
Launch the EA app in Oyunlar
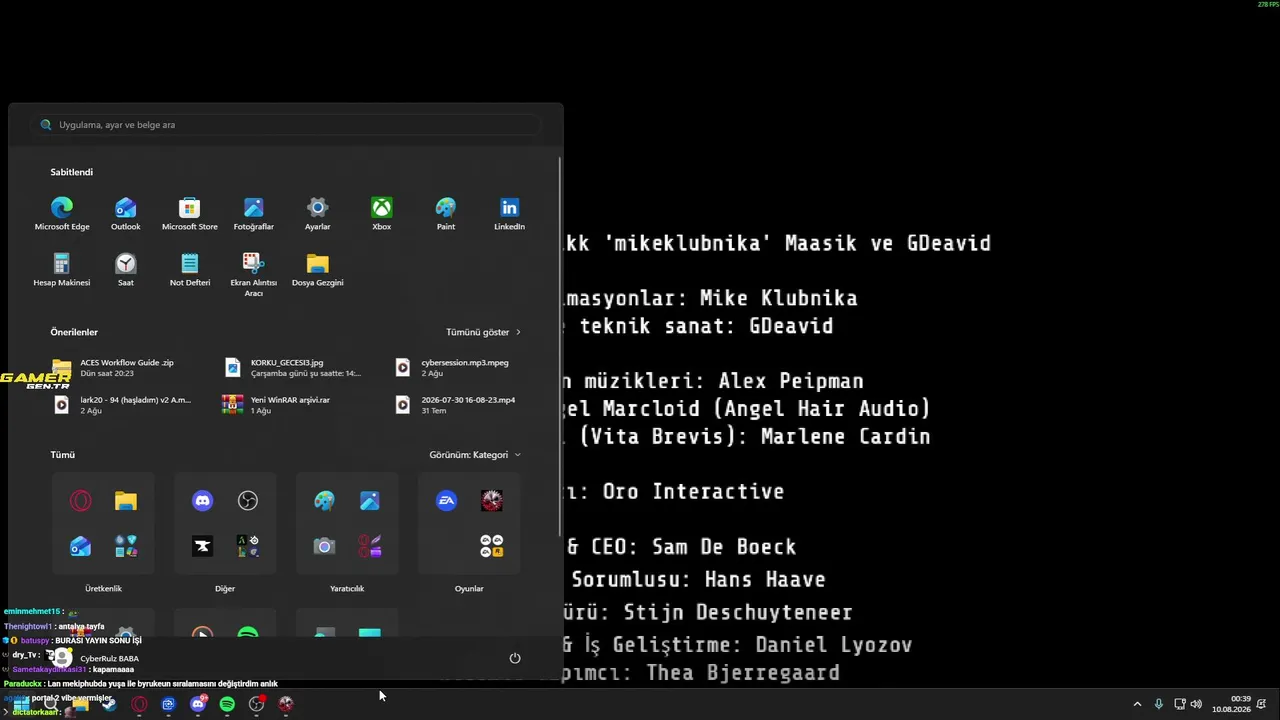(447, 501)
